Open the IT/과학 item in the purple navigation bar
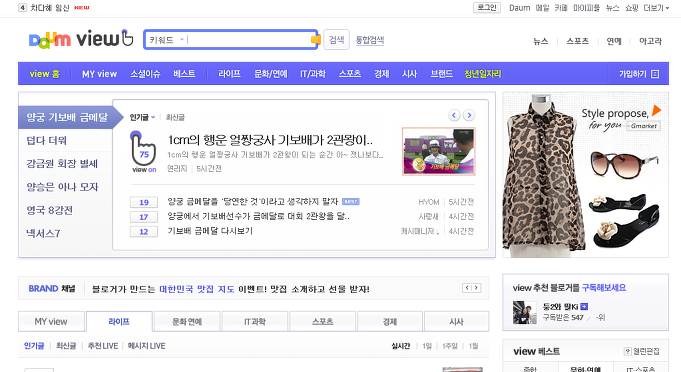The image size is (681, 372). [313, 74]
